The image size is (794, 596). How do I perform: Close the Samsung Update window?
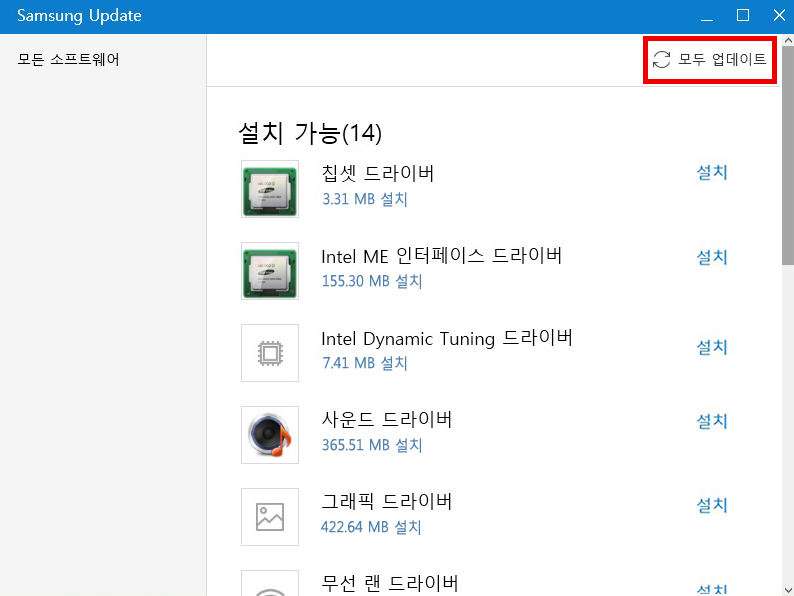coord(779,16)
